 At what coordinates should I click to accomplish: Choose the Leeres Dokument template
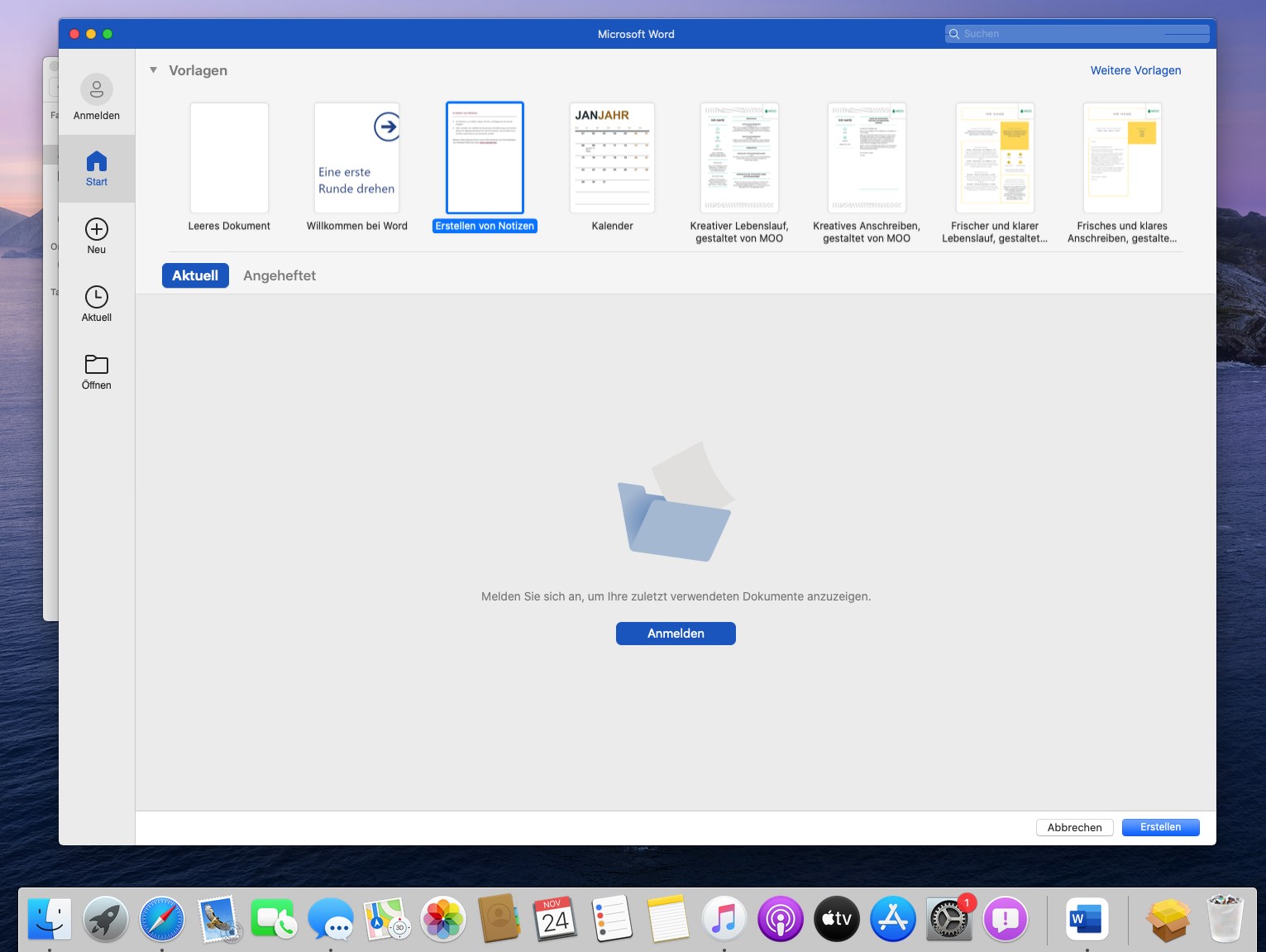tap(229, 158)
